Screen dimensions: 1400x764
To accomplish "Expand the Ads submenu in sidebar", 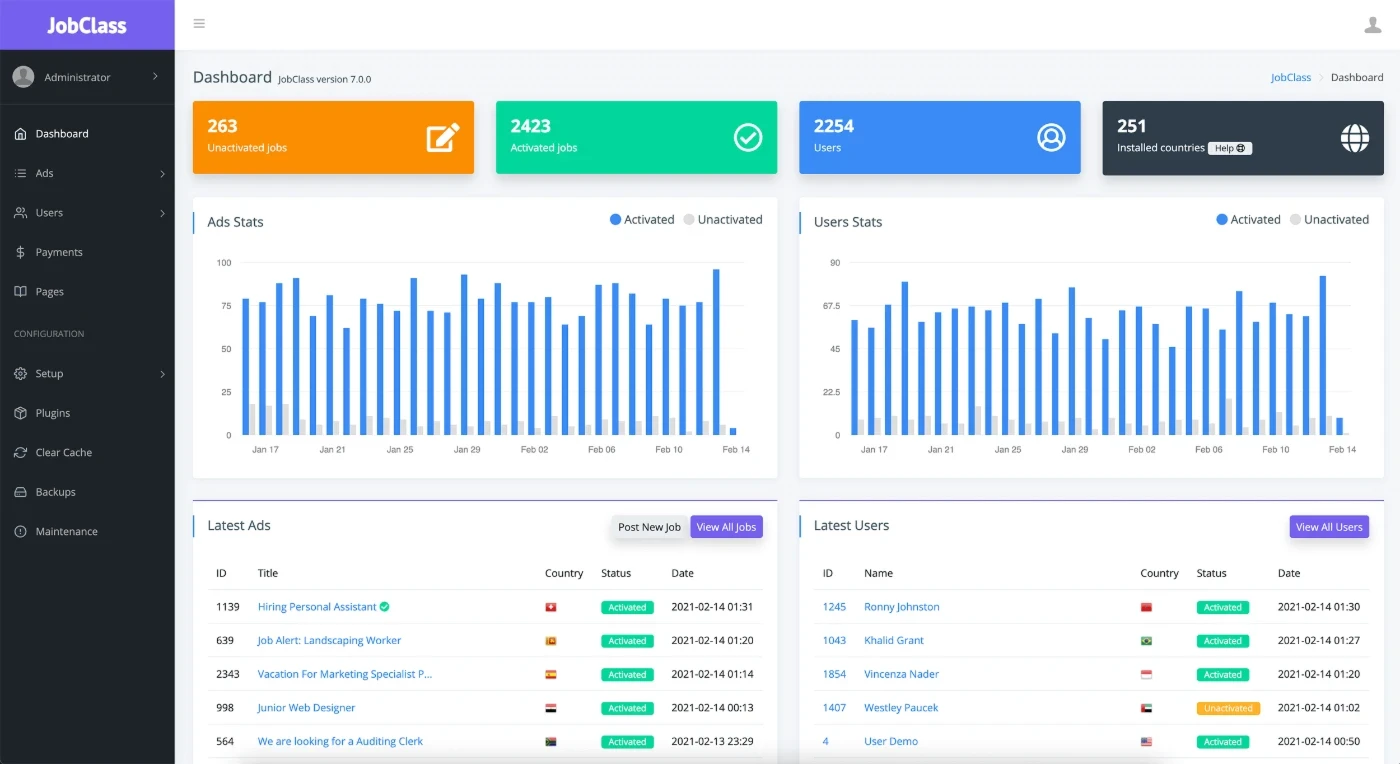I will coord(161,174).
